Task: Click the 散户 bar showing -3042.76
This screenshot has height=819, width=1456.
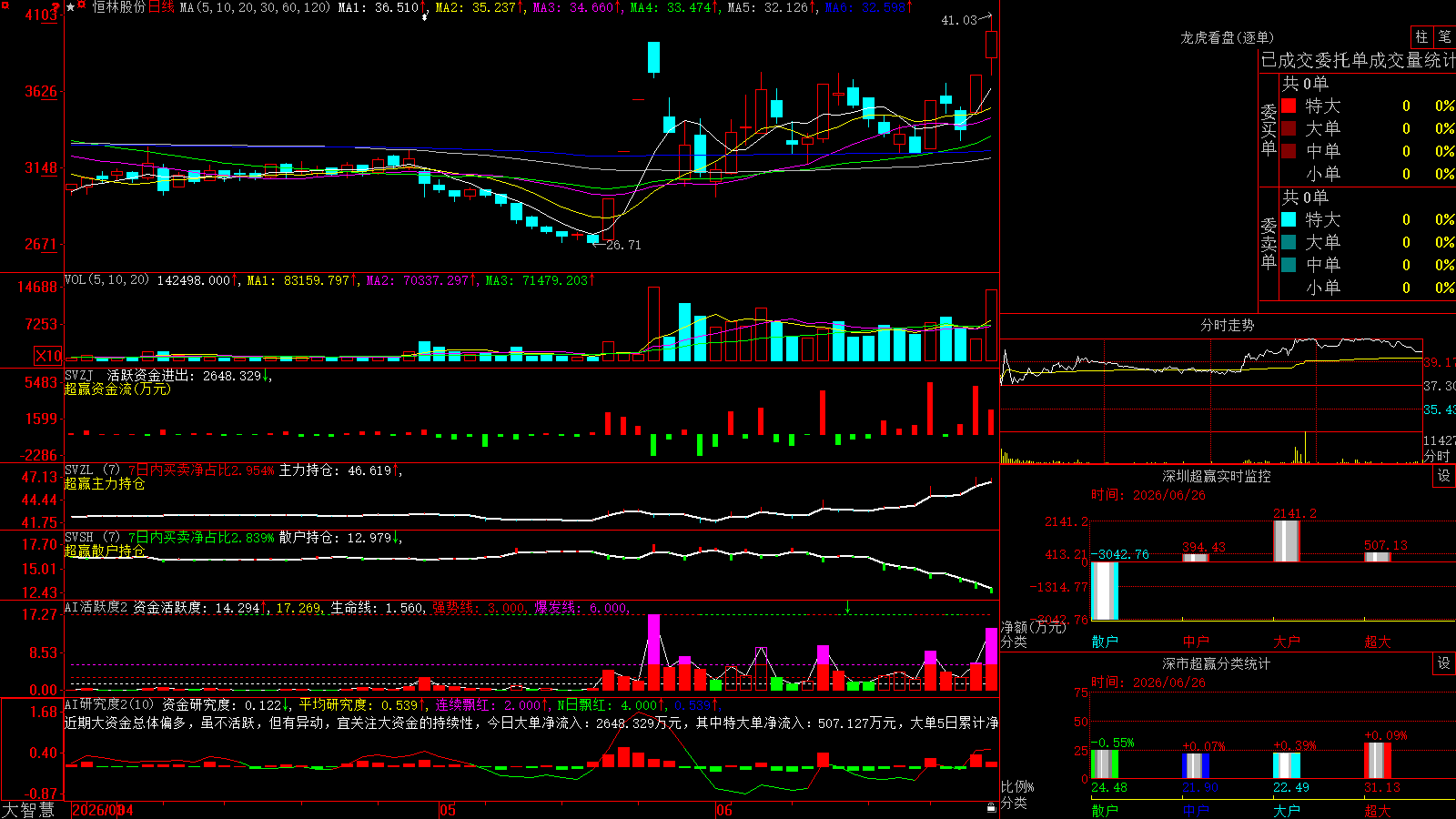Action: pos(1105,591)
